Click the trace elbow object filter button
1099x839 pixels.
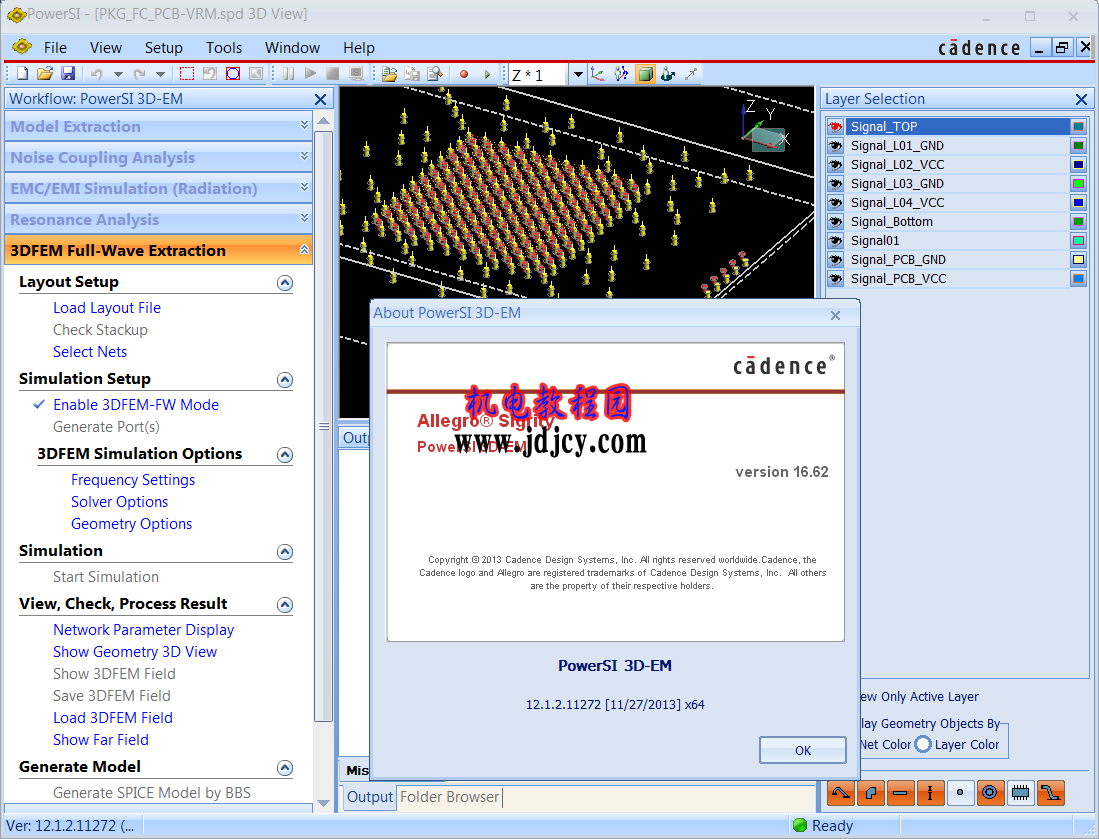coord(871,793)
